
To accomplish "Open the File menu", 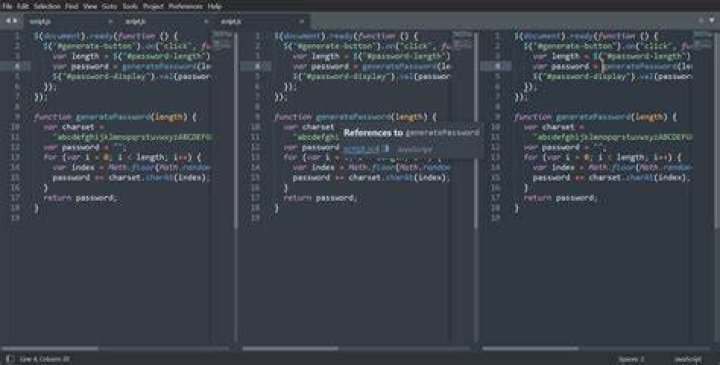I will pos(7,6).
